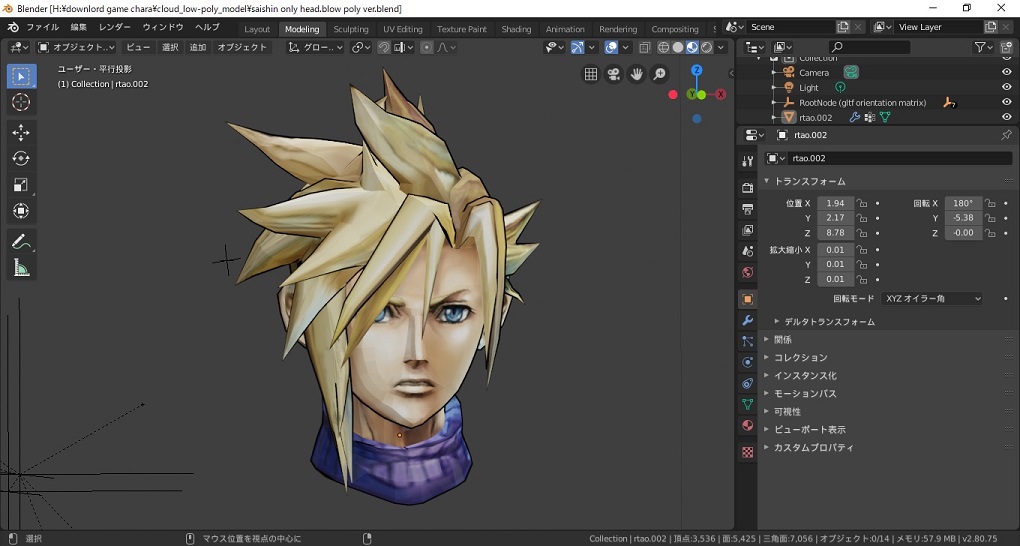Open the ビュー (View) viewport menu
The width and height of the screenshot is (1020, 546).
(138, 48)
